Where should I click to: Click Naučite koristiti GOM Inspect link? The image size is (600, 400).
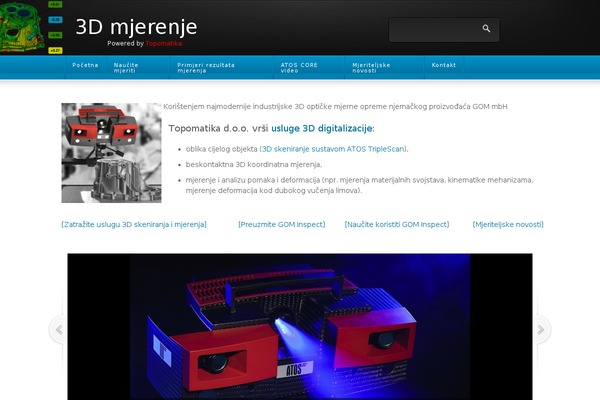[396, 224]
